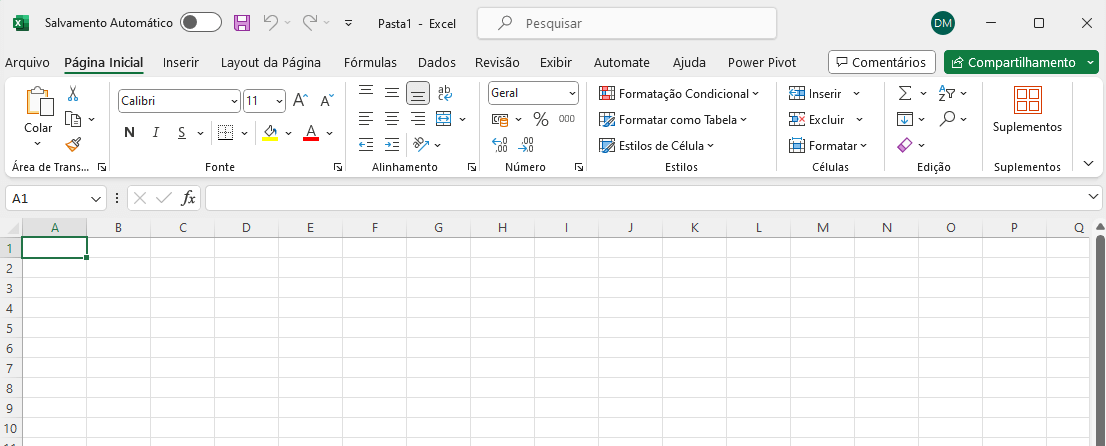
Task: Switch to the Inserir tab
Action: (x=181, y=62)
